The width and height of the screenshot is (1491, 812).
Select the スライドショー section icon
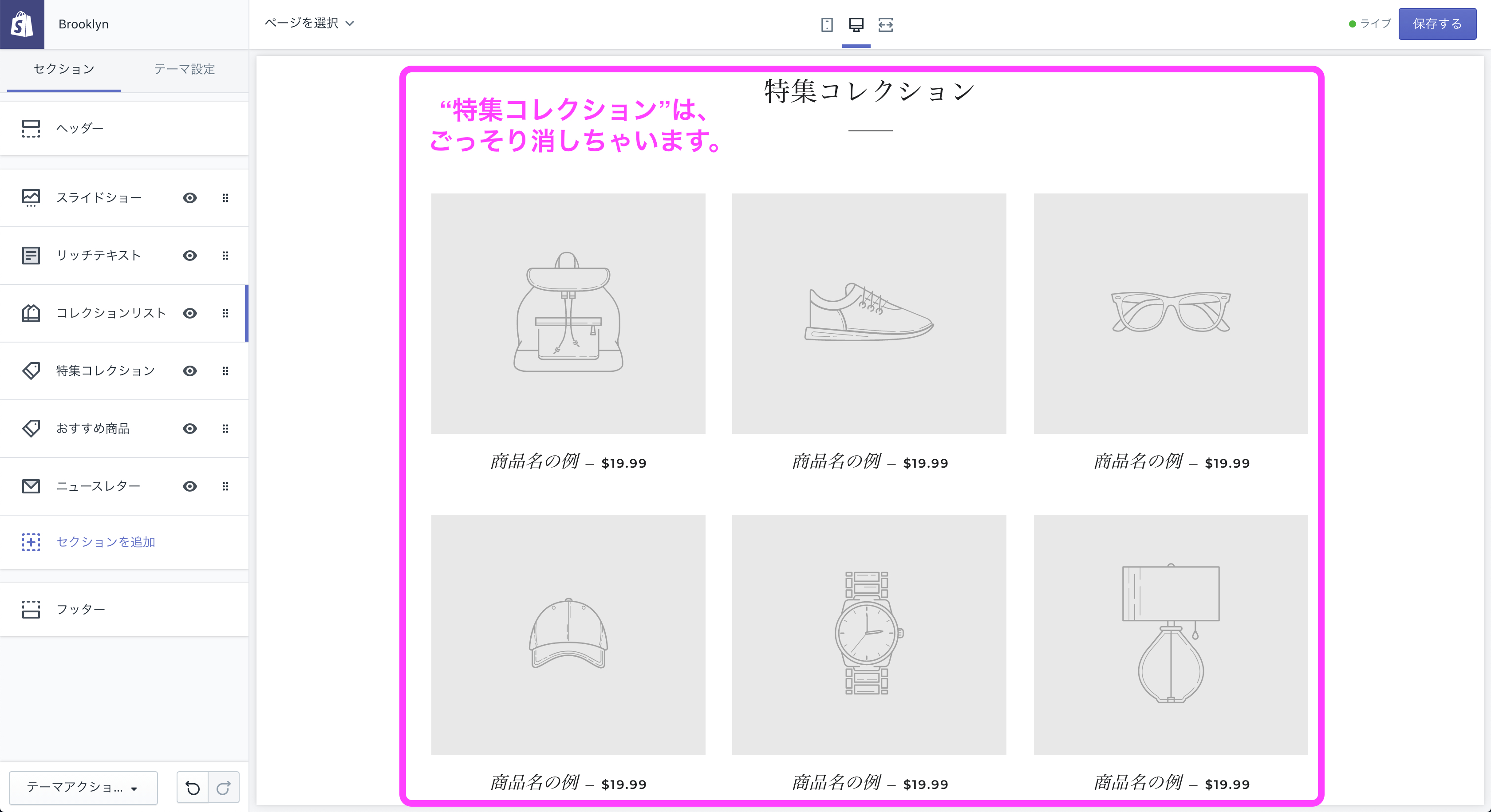[x=31, y=197]
